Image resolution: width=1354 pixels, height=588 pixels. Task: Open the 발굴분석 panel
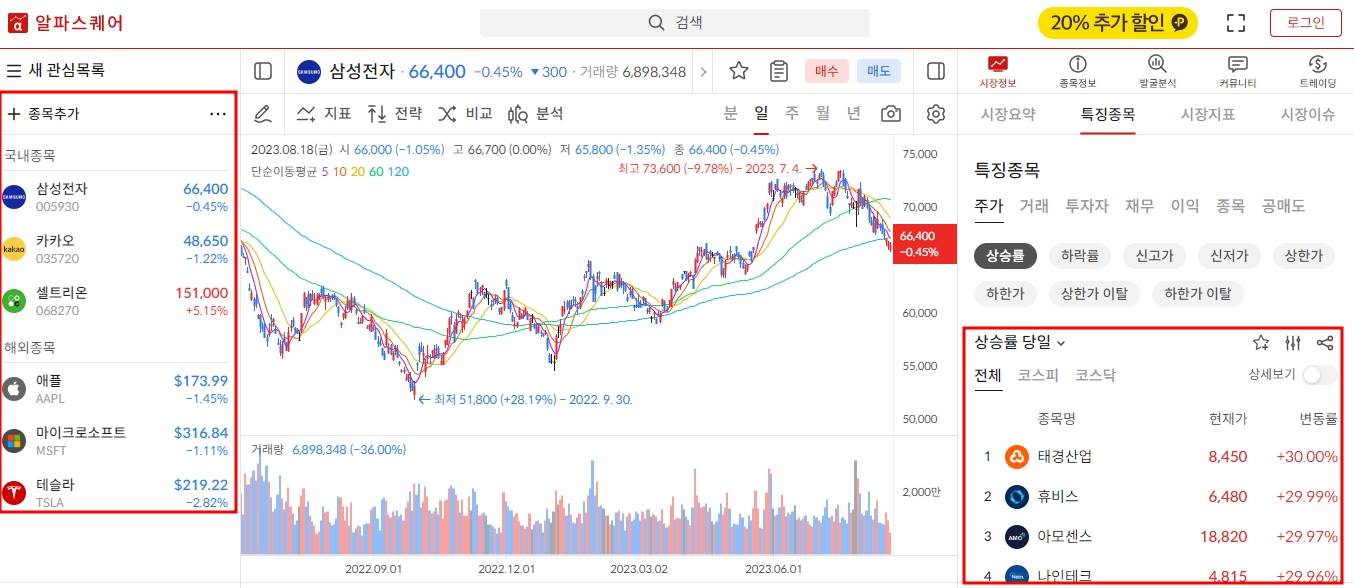(x=1157, y=72)
